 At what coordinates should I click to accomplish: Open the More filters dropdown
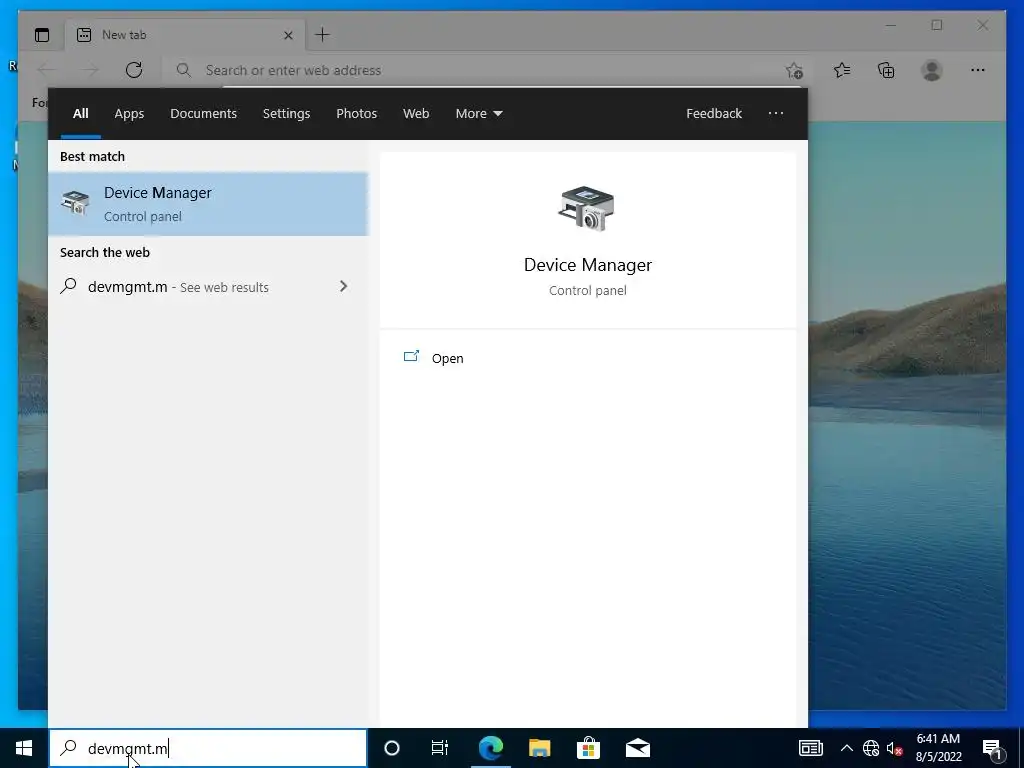coord(479,114)
